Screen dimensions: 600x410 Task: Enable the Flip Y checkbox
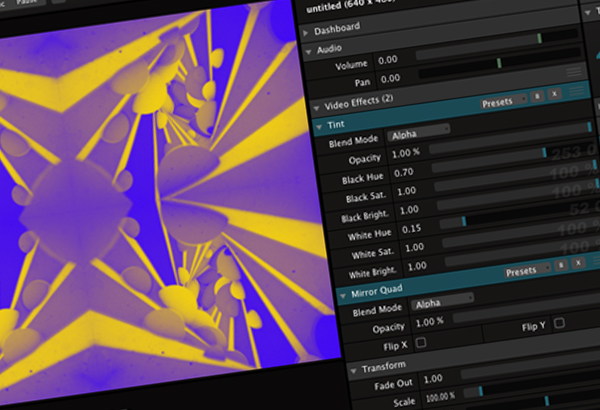point(559,323)
